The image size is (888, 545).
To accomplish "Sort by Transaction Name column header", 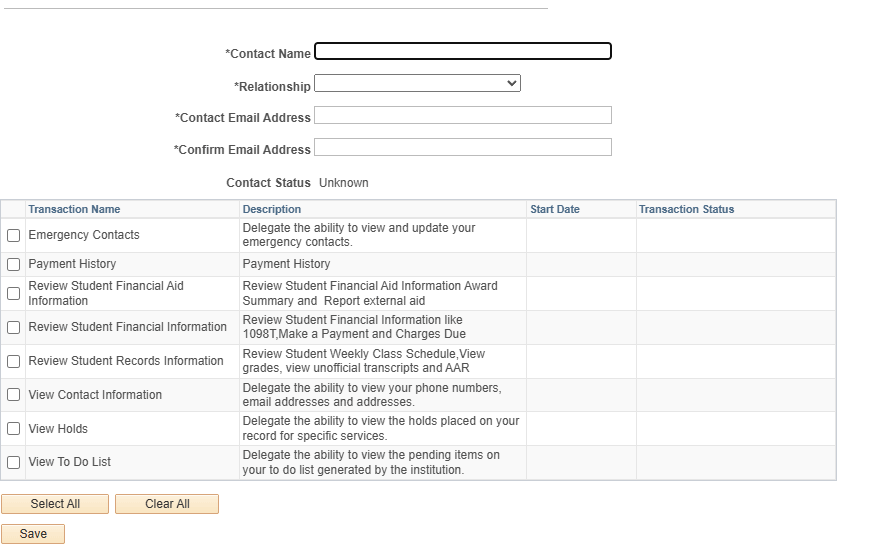I will pyautogui.click(x=74, y=209).
